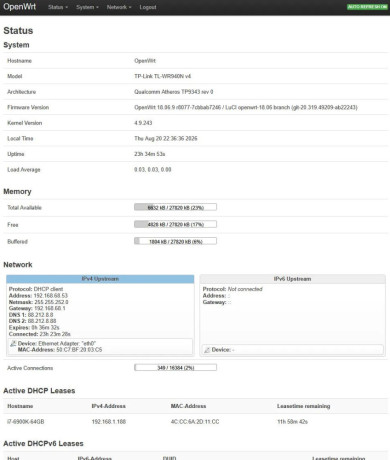Click the Leasetime remaining column header in DHCP Leases

click(x=303, y=406)
